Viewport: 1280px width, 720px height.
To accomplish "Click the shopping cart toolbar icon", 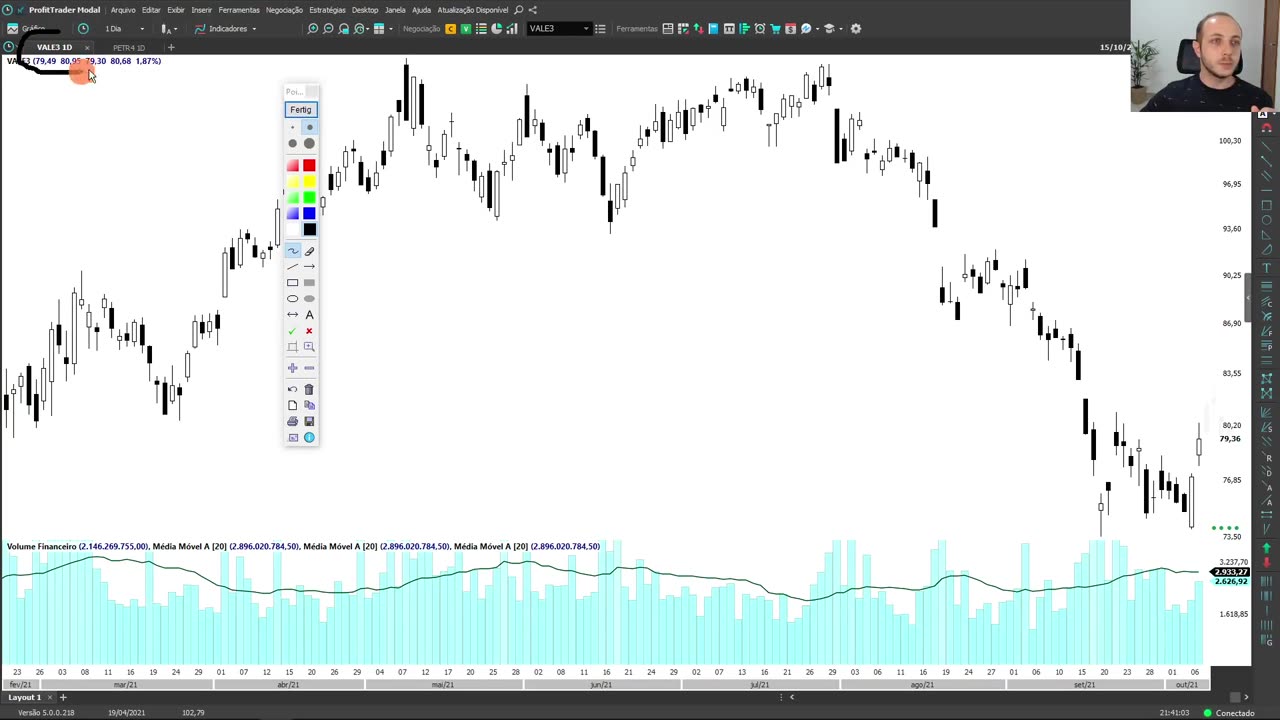I will [x=775, y=29].
